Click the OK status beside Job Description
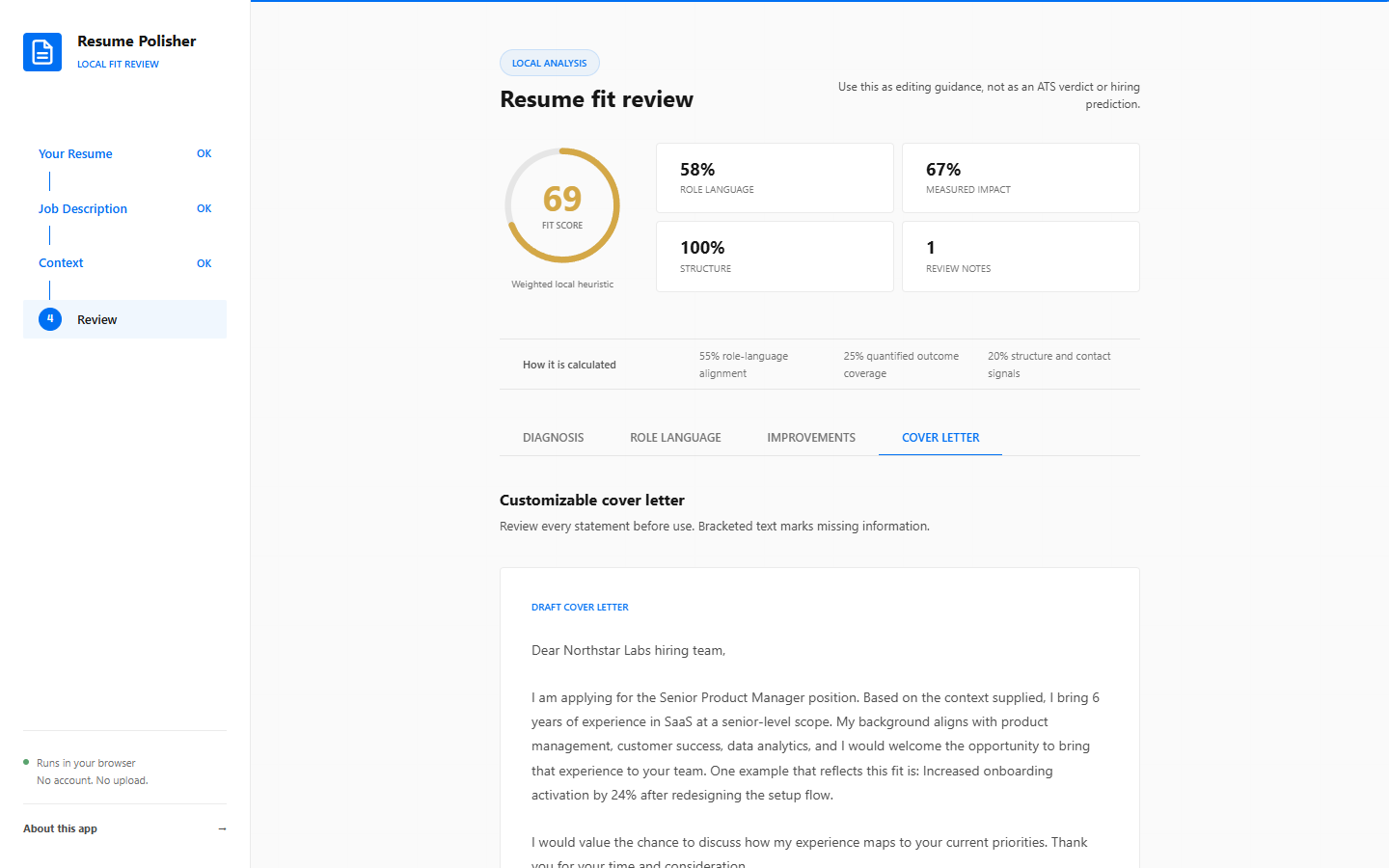 tap(204, 209)
